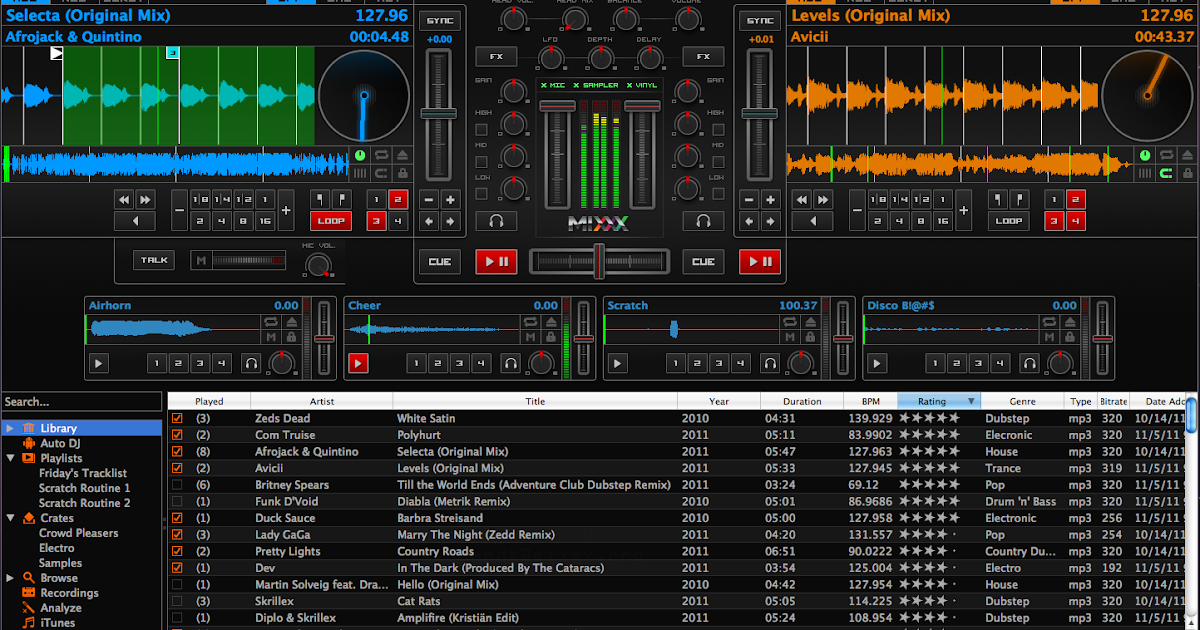Set loop-out marker on left deck
This screenshot has height=630, width=1200.
pyautogui.click(x=341, y=199)
